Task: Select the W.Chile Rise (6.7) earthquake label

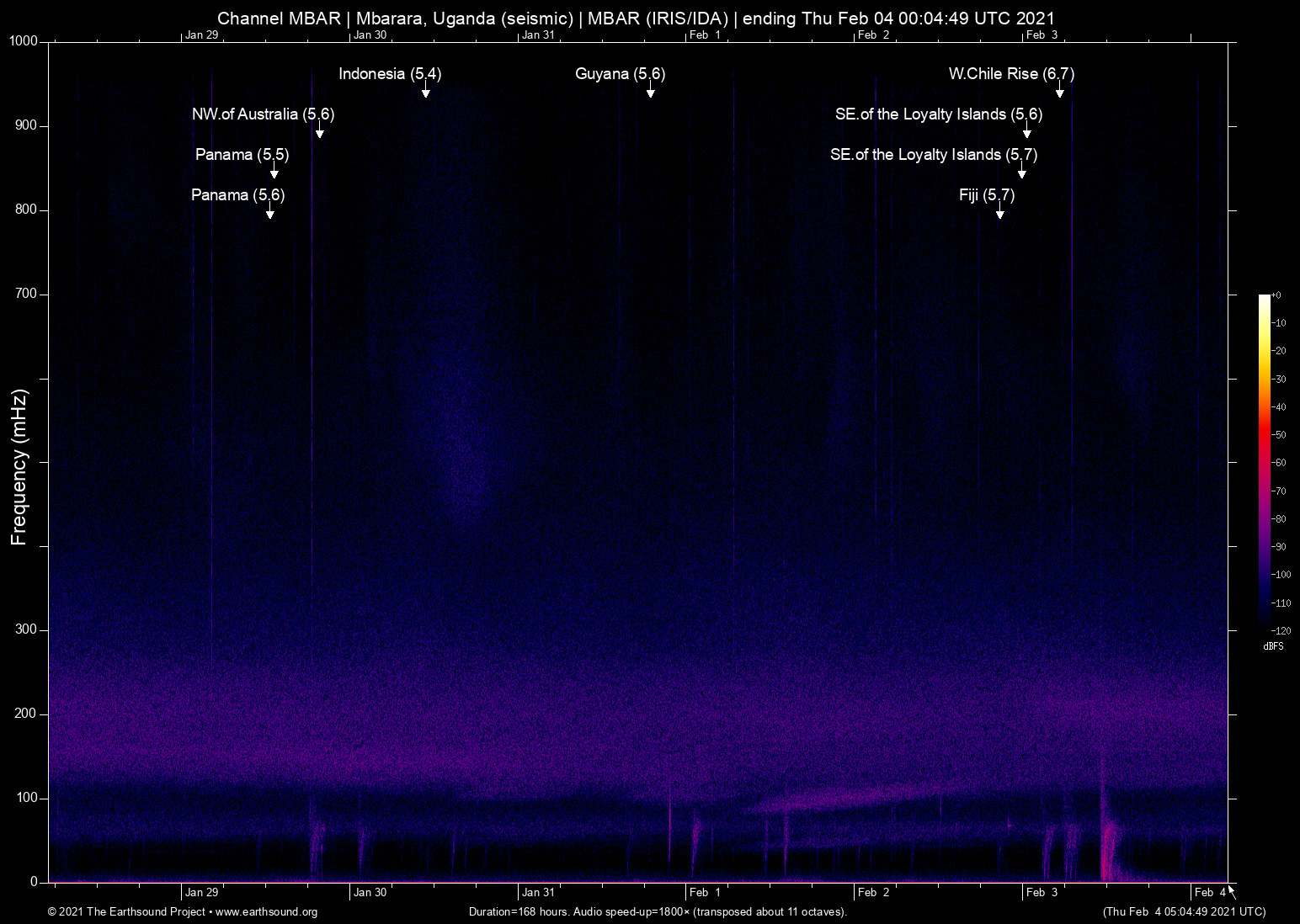Action: [1011, 74]
